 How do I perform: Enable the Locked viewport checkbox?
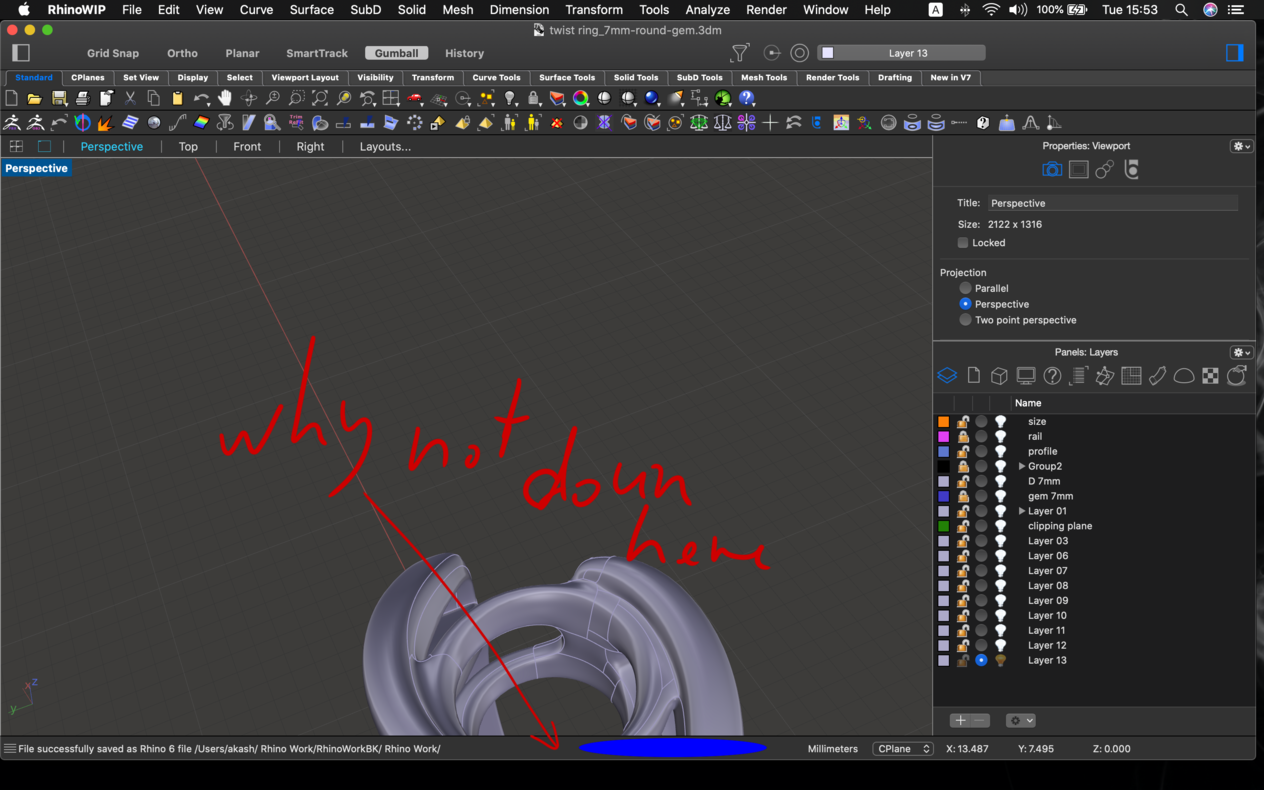coord(963,243)
